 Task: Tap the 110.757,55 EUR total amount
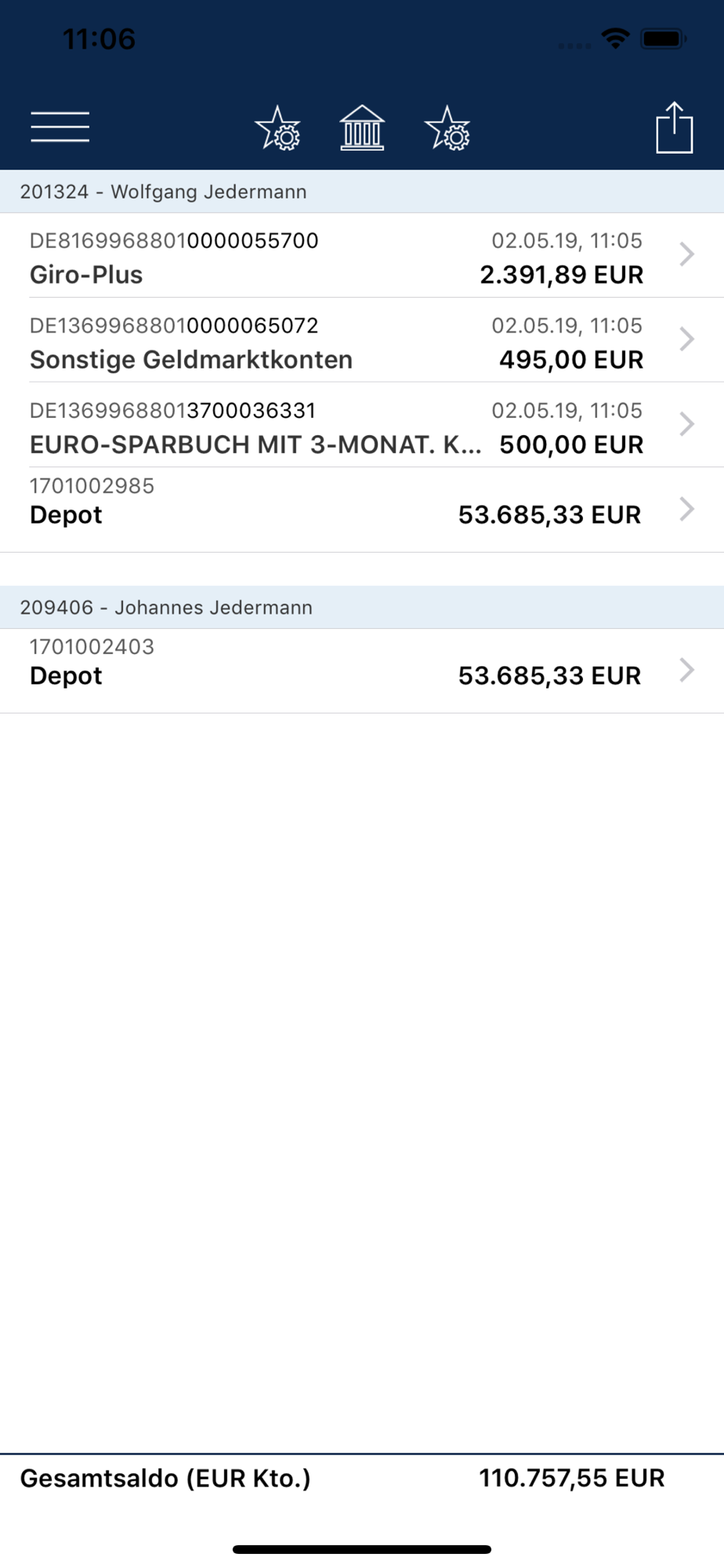click(x=571, y=1479)
